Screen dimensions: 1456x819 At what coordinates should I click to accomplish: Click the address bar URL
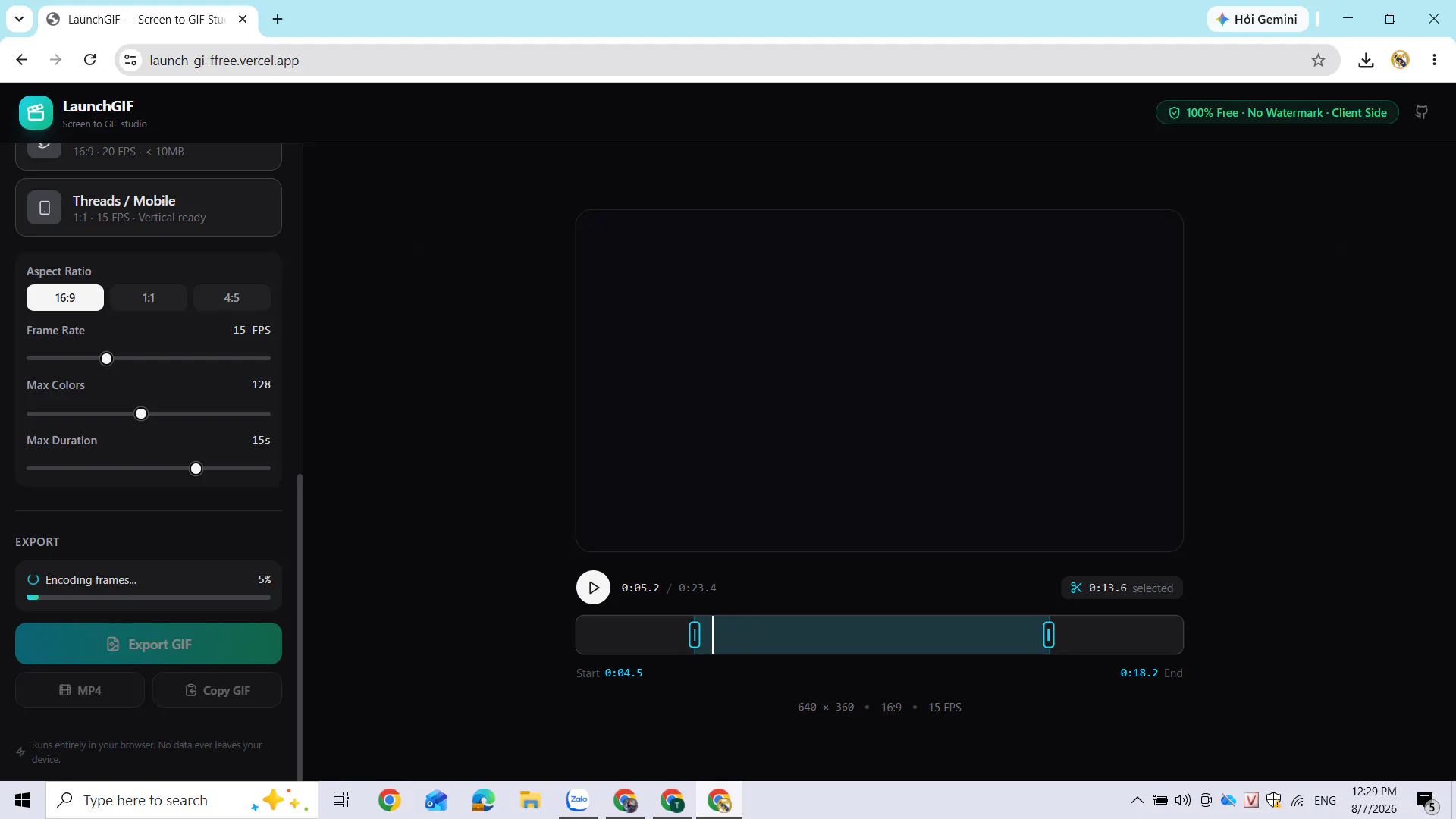pos(224,60)
